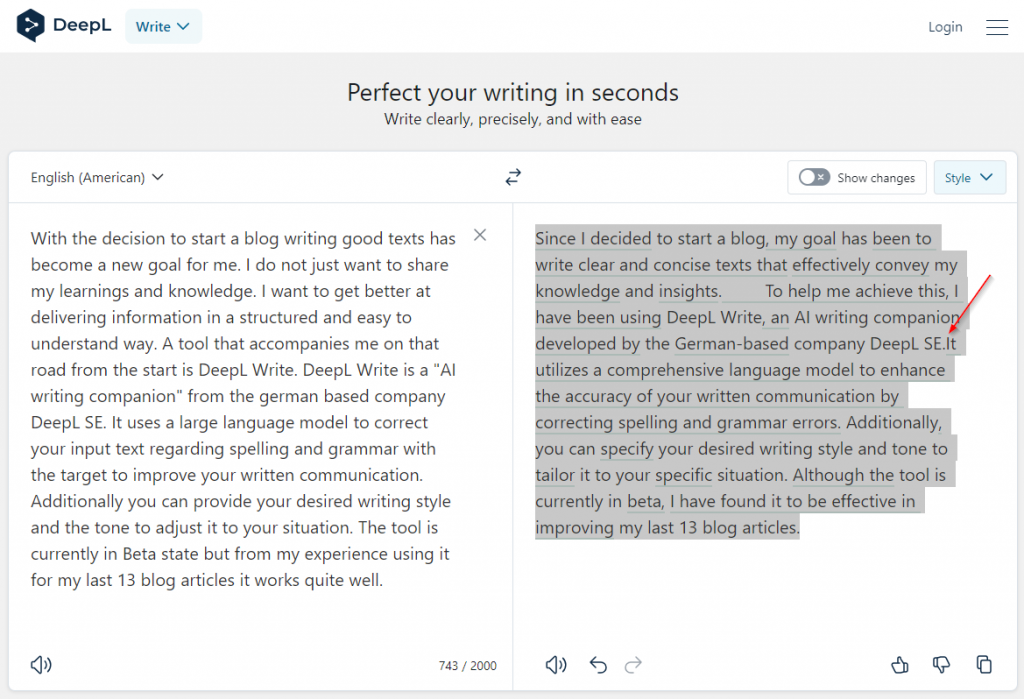Give thumbs down feedback
The image size is (1024, 699).
[x=941, y=665]
